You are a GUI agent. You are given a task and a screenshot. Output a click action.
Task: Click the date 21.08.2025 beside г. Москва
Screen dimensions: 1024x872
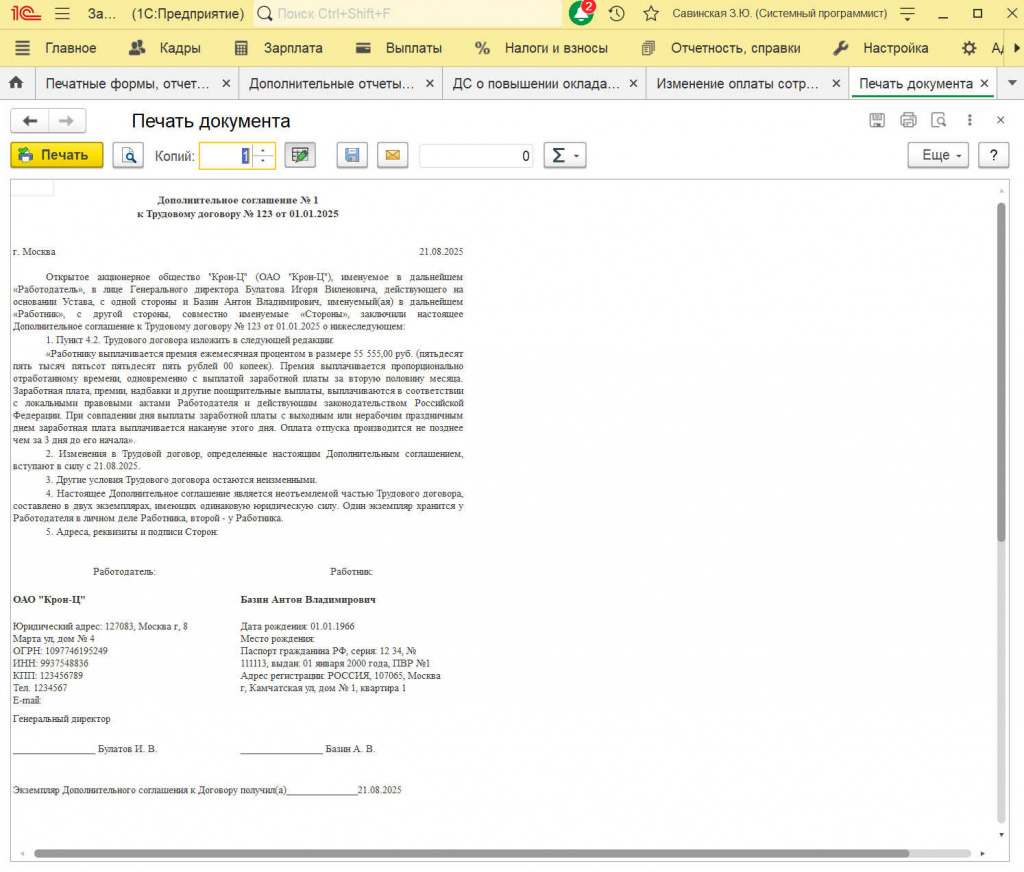click(441, 251)
